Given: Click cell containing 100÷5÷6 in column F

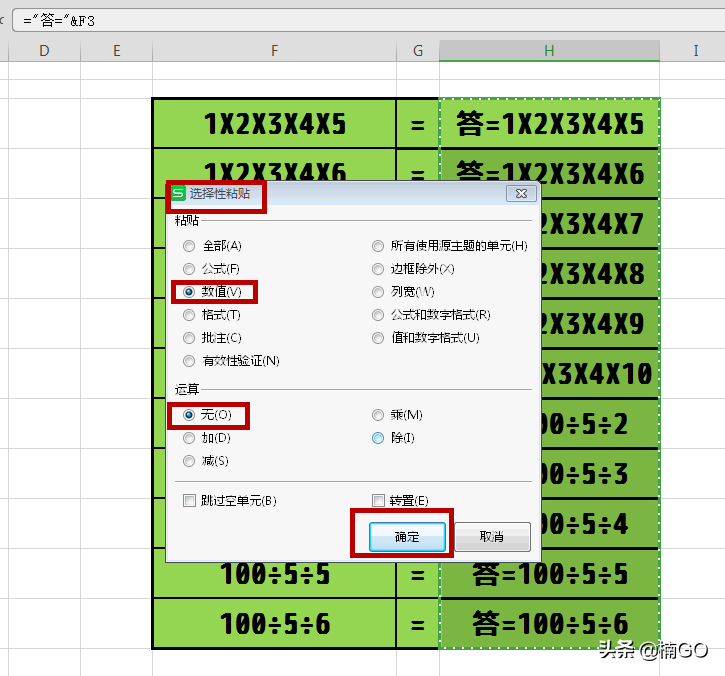Looking at the screenshot, I should (x=274, y=623).
